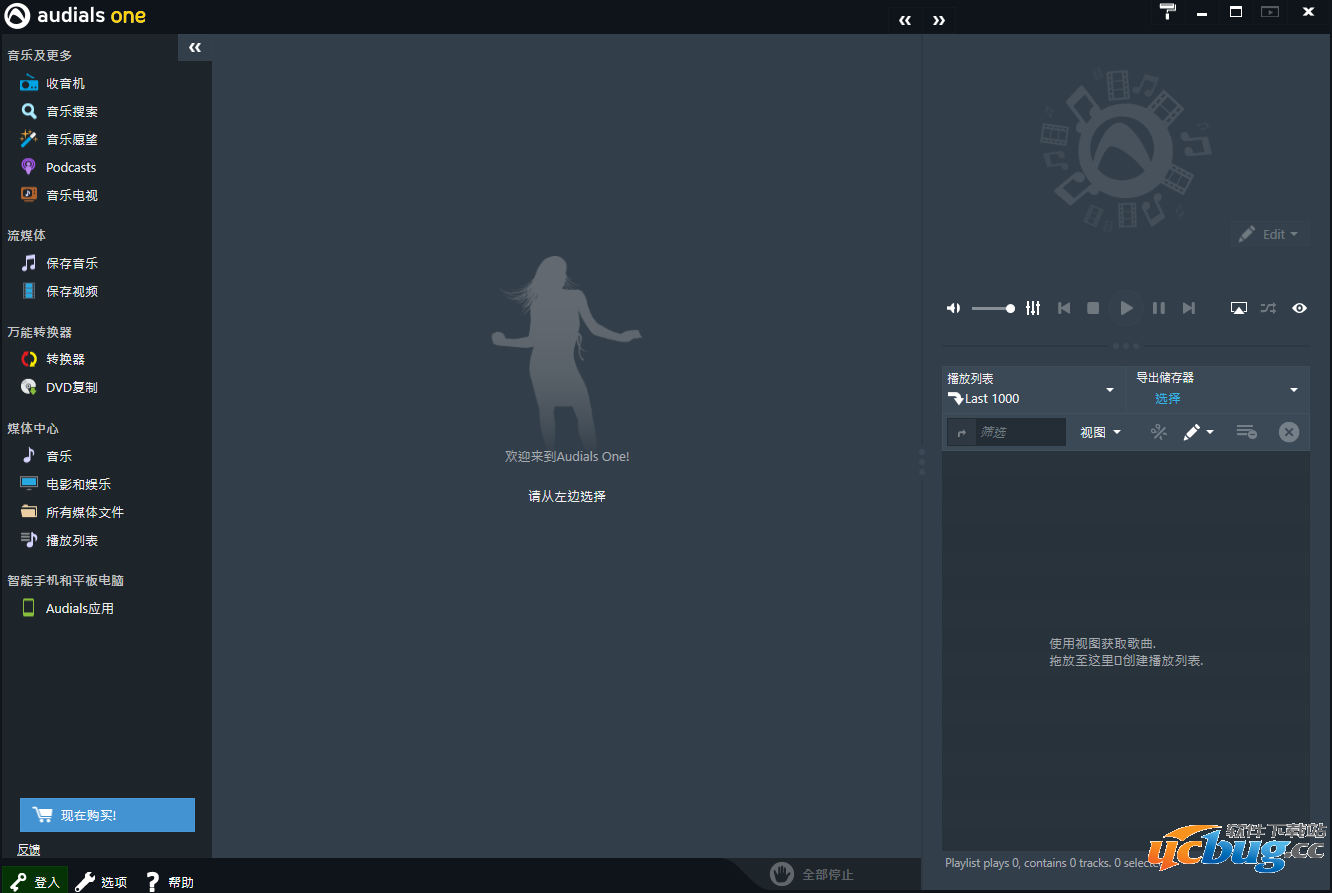
Task: Open the 选项 options menu
Action: [x=102, y=881]
